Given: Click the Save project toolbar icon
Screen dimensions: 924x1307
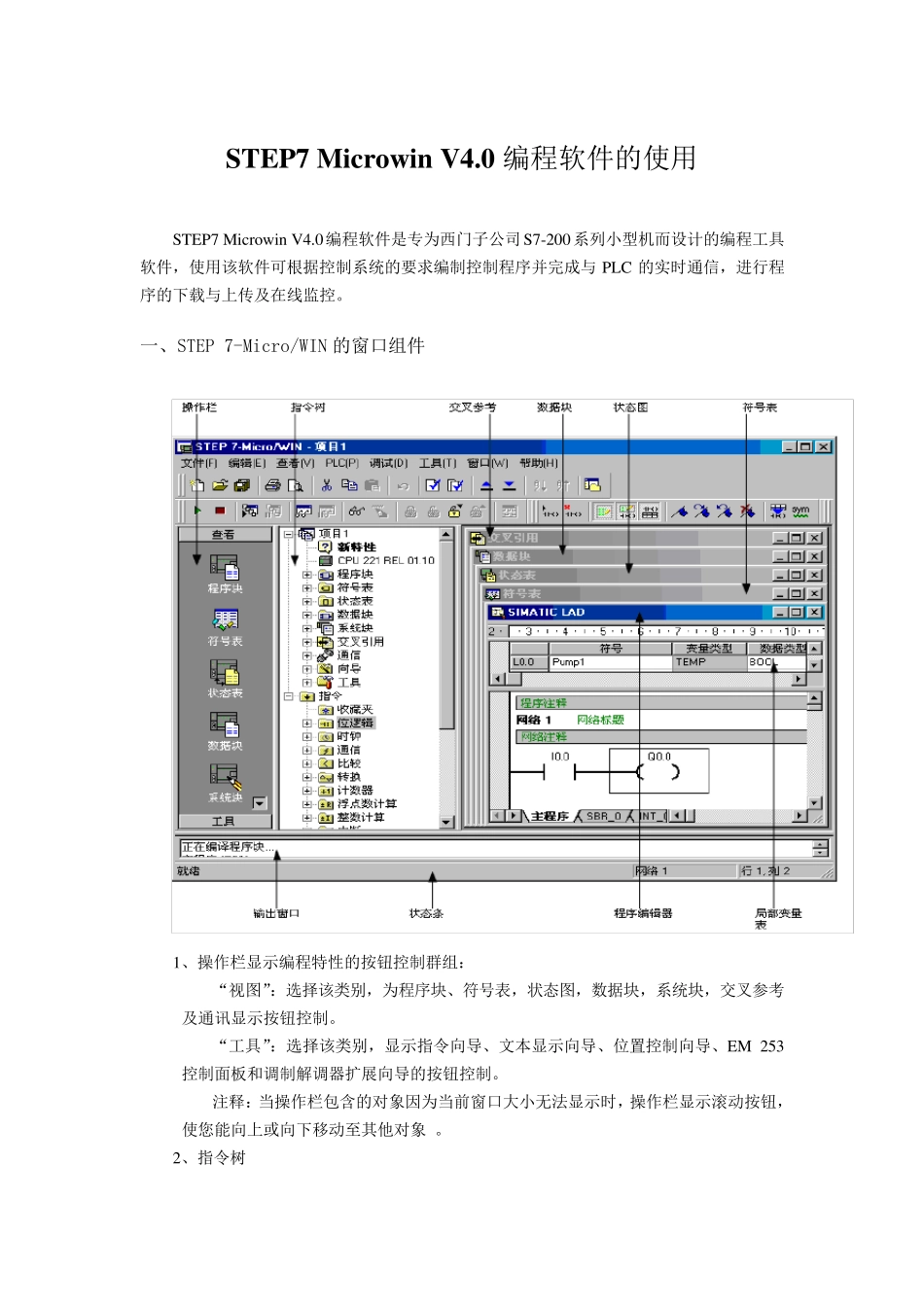Looking at the screenshot, I should [x=241, y=485].
